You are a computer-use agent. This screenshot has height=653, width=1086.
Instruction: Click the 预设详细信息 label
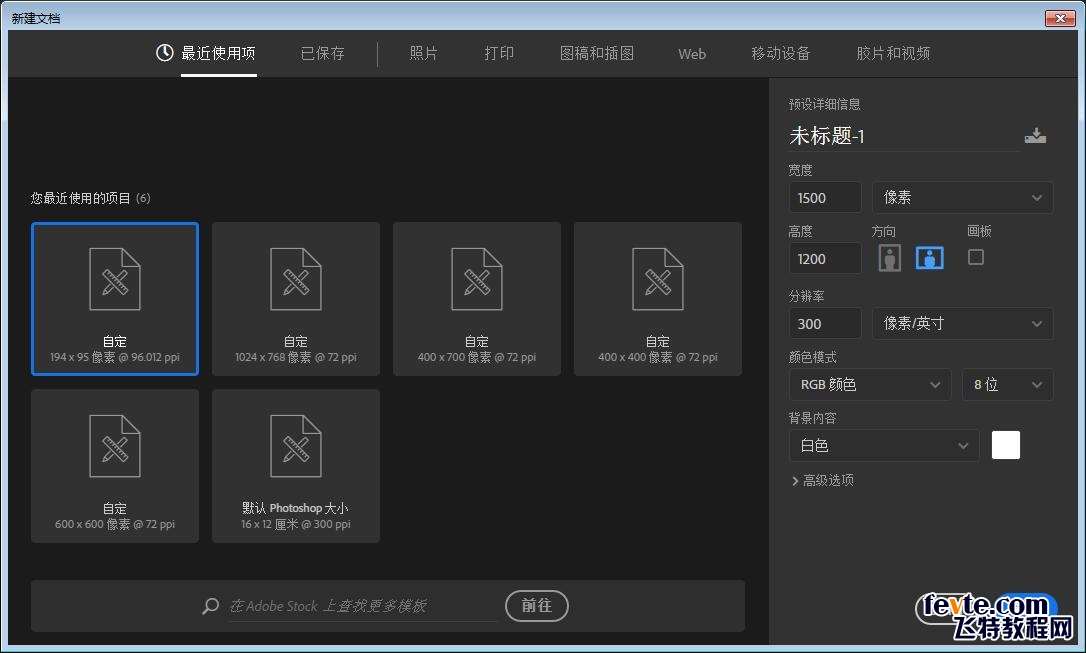[824, 104]
